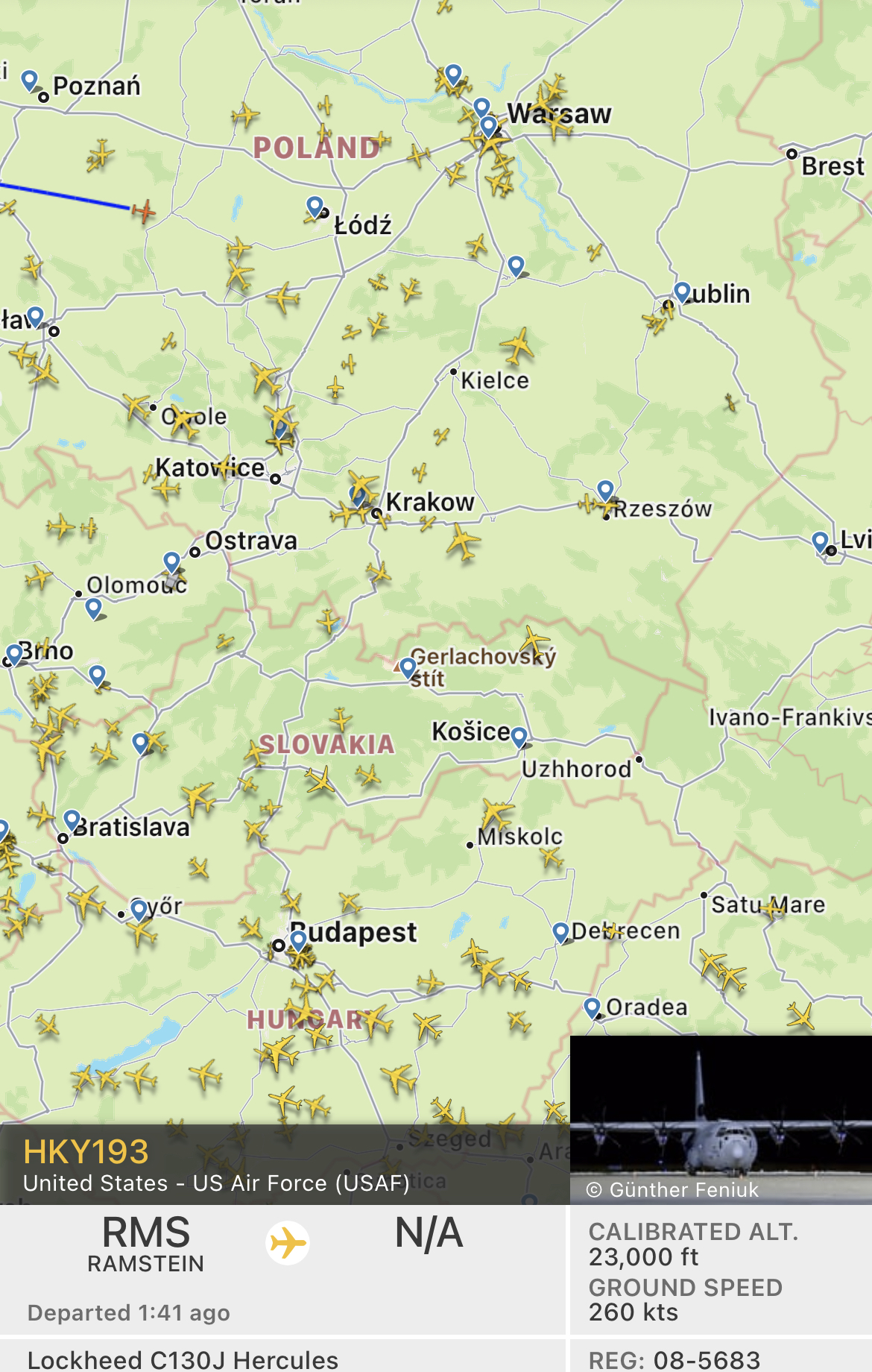This screenshot has width=872, height=1372.
Task: Click the round yellow plane route icon
Action: tap(288, 1243)
